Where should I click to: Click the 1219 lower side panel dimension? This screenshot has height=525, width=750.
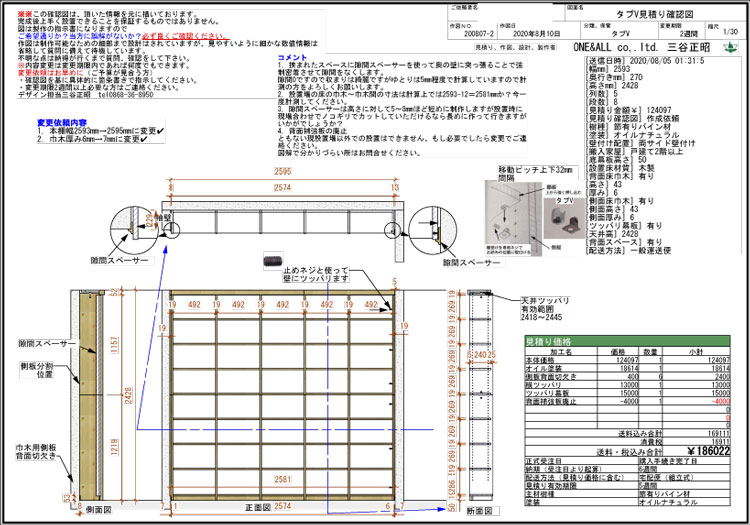(x=114, y=447)
